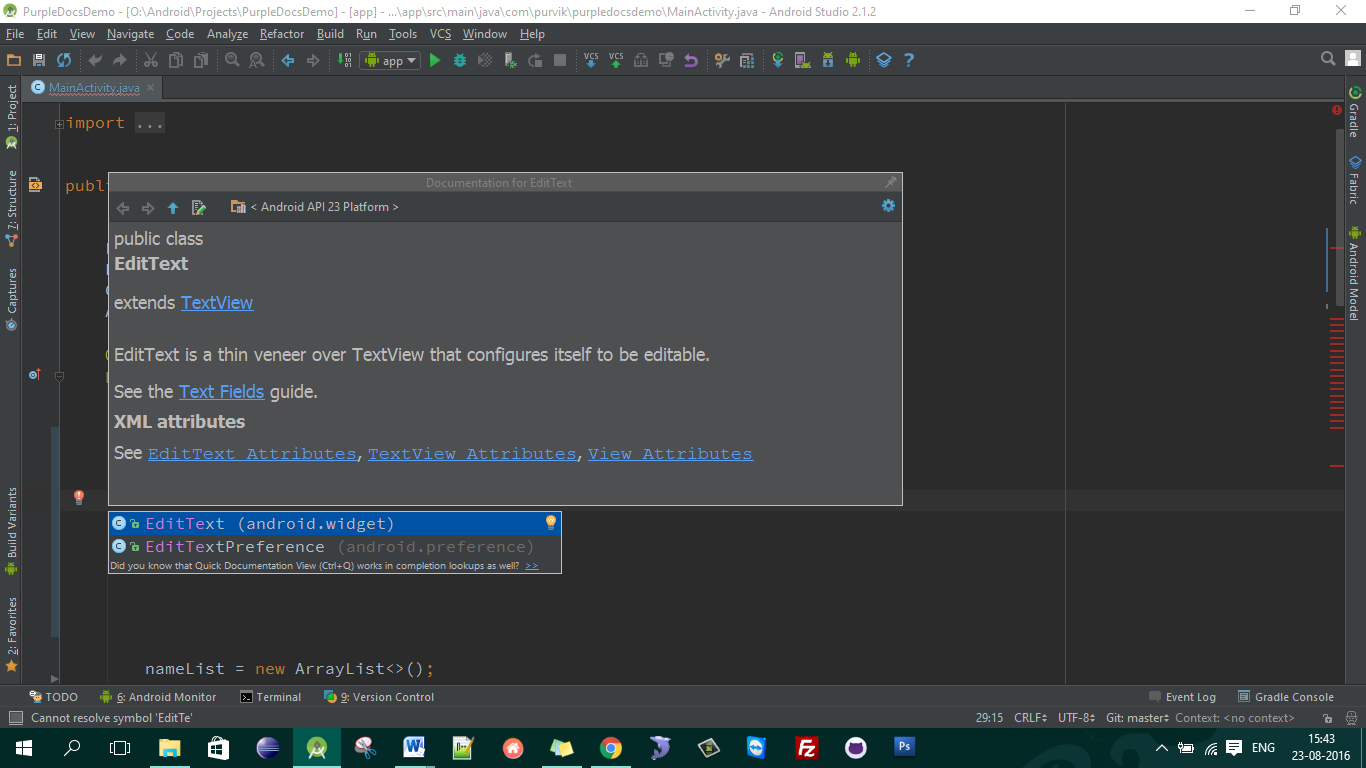Open the Refactor menu
The height and width of the screenshot is (768, 1366).
(x=282, y=34)
